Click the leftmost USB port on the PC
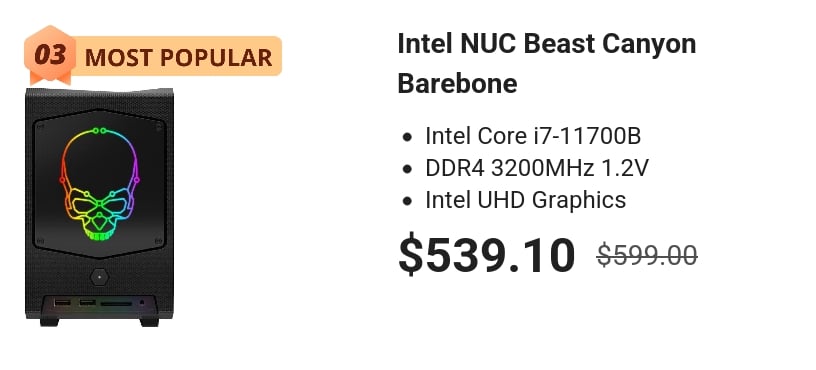 [62, 302]
